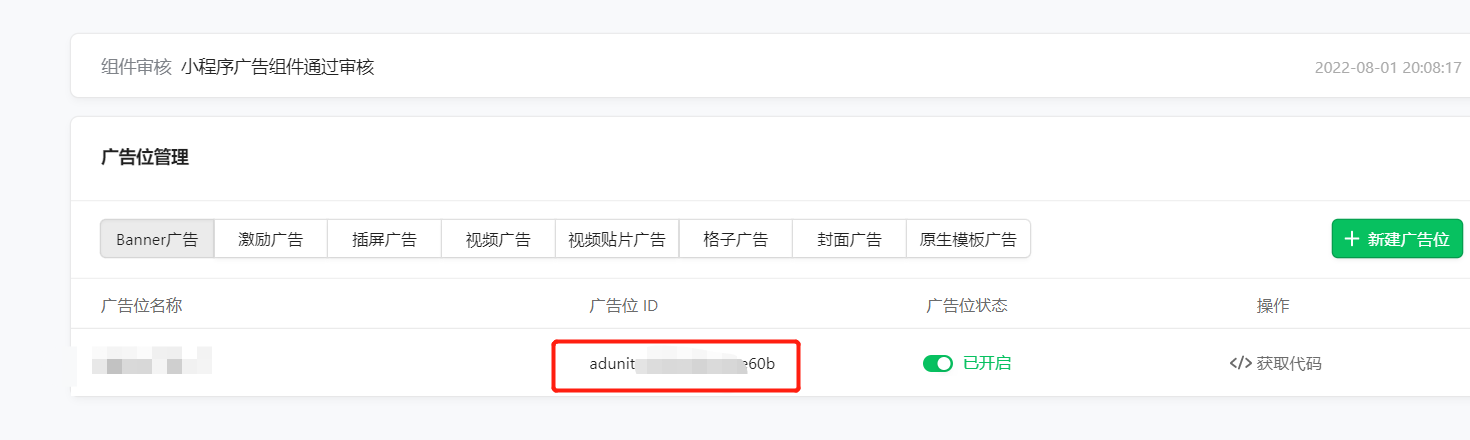Show the 原生模板广告 tab
1470x440 pixels.
click(x=967, y=240)
